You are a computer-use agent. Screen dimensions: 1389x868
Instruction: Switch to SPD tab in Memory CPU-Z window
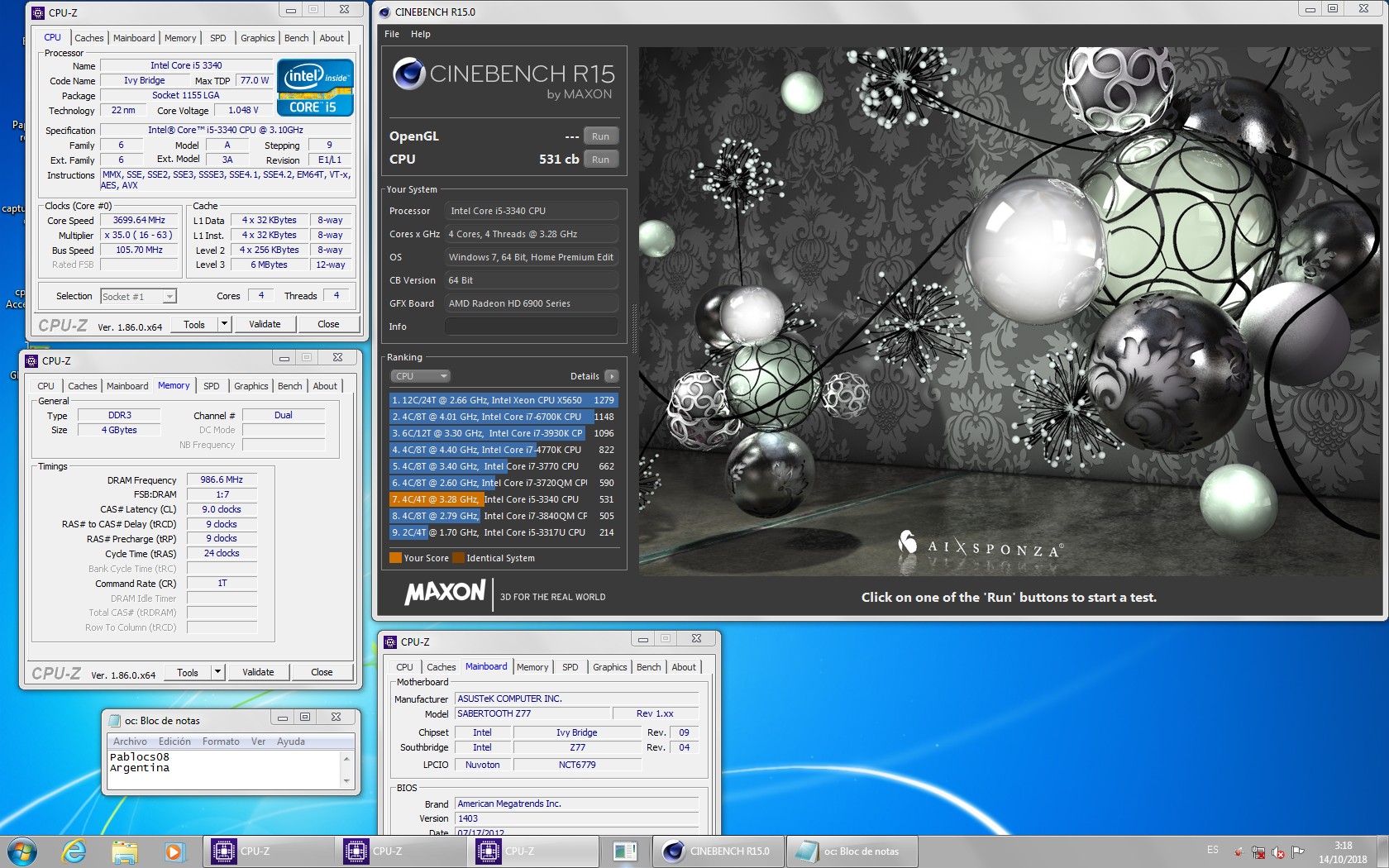tap(212, 386)
